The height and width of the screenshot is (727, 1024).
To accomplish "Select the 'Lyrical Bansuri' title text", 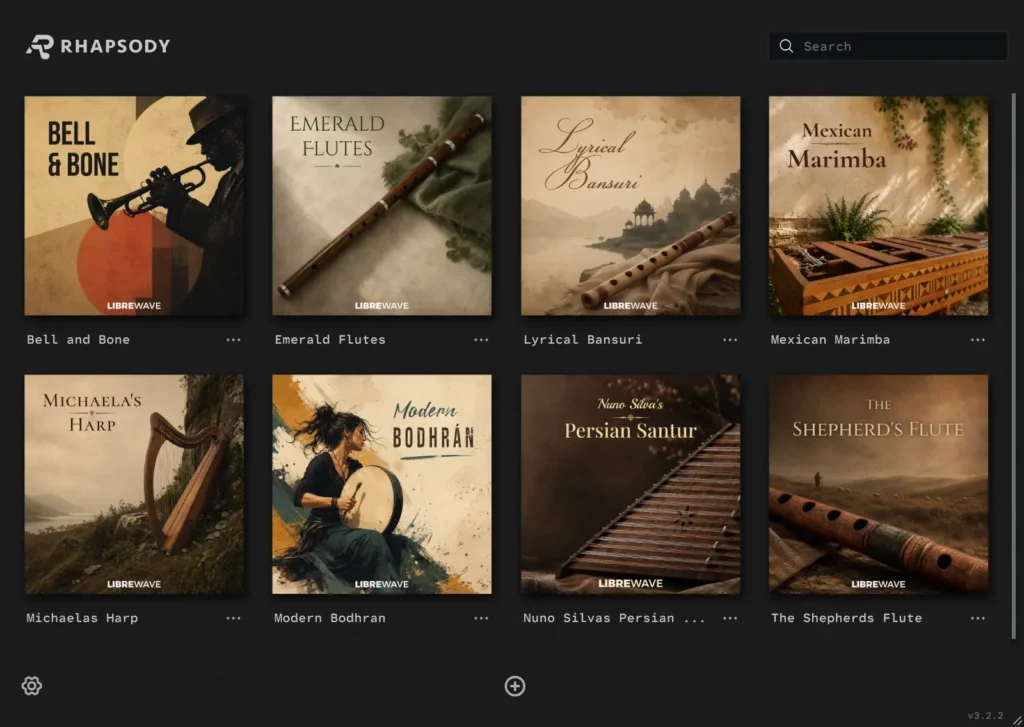I will click(x=583, y=340).
